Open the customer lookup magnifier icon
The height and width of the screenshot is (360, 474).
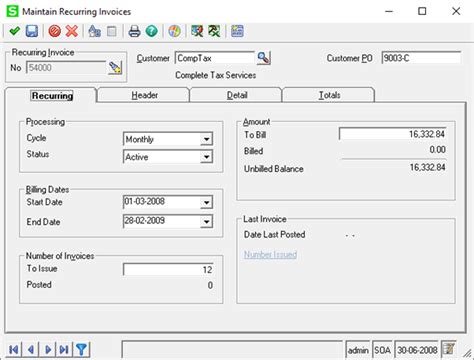(x=263, y=58)
